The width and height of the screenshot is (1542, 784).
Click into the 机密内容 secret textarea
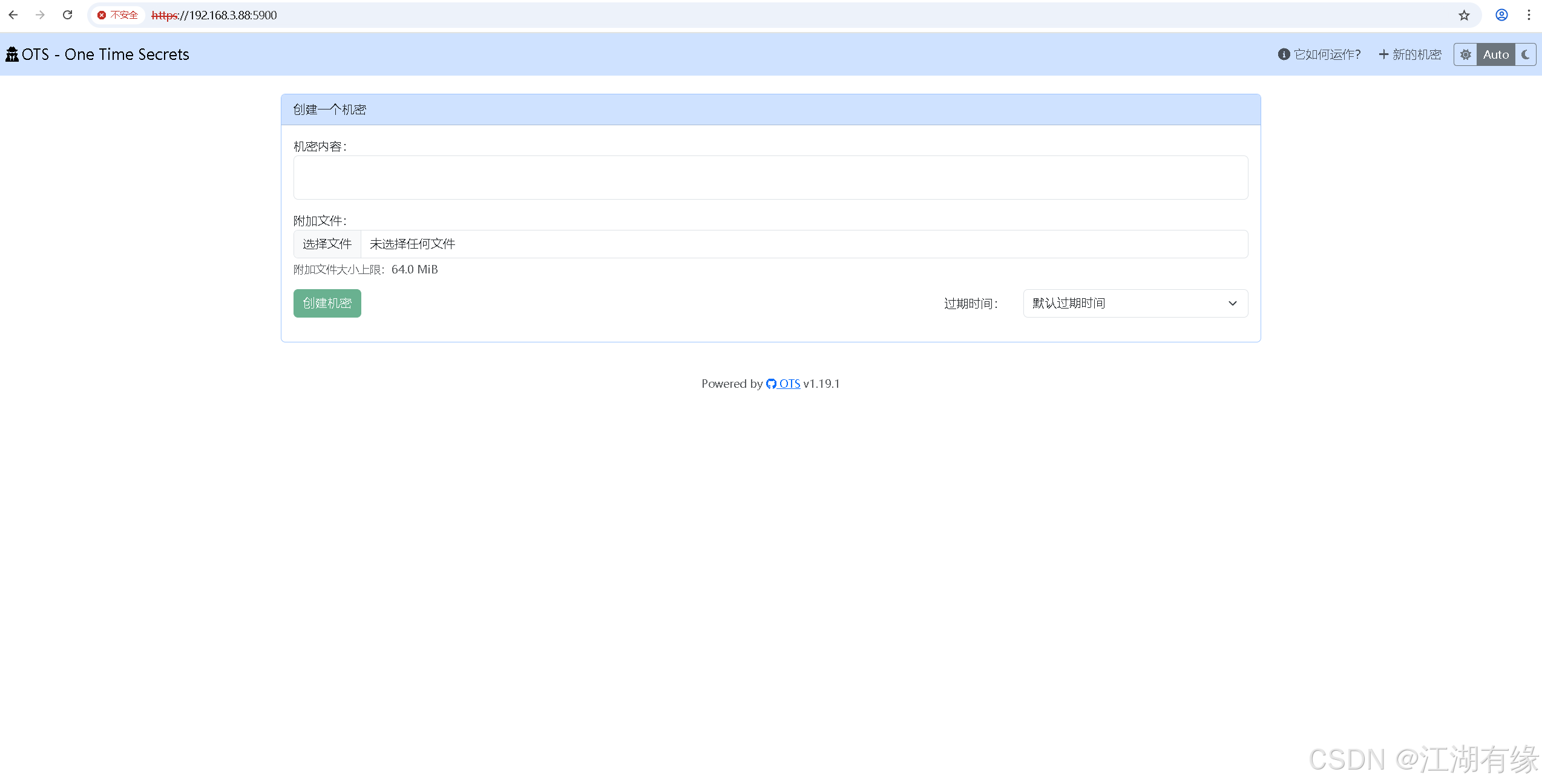[x=770, y=177]
